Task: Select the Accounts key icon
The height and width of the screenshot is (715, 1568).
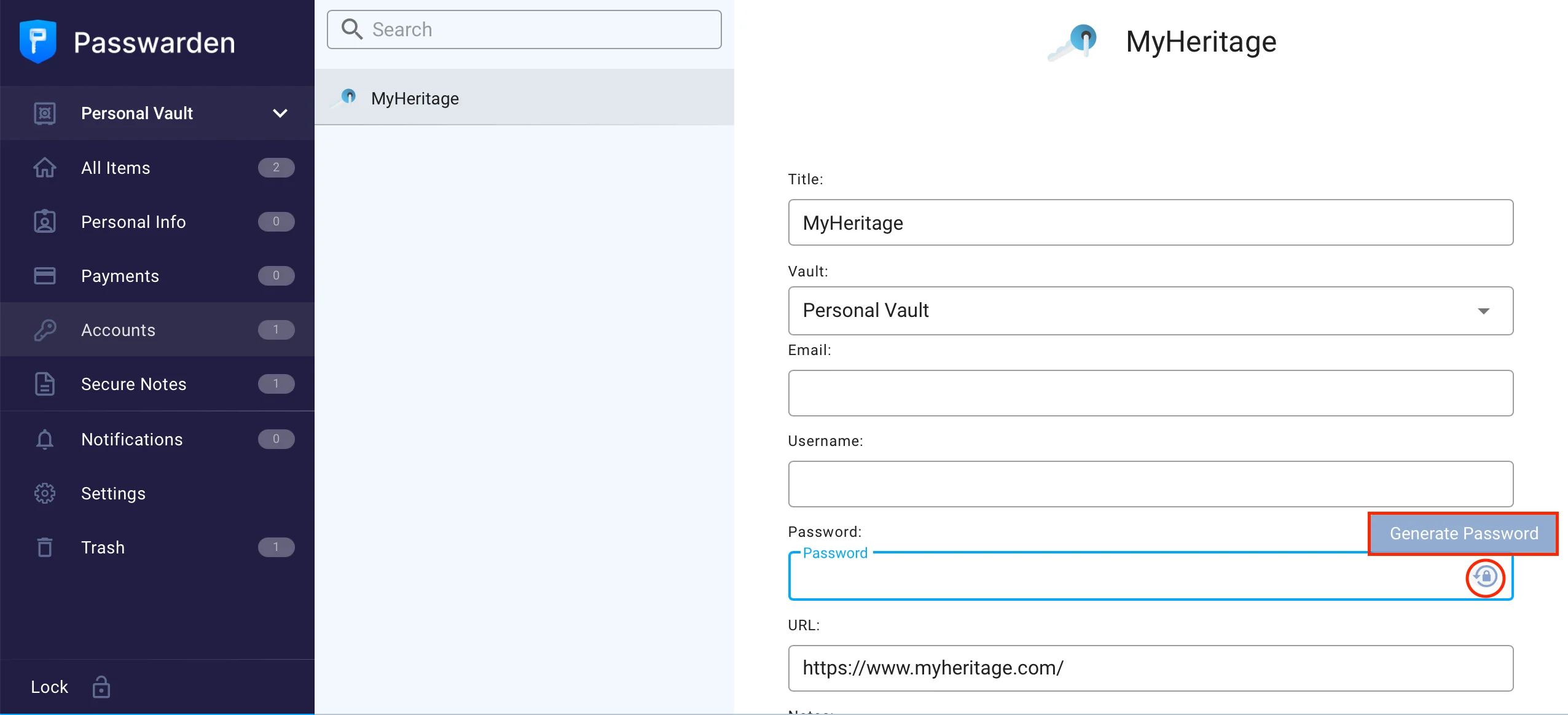Action: (x=45, y=329)
